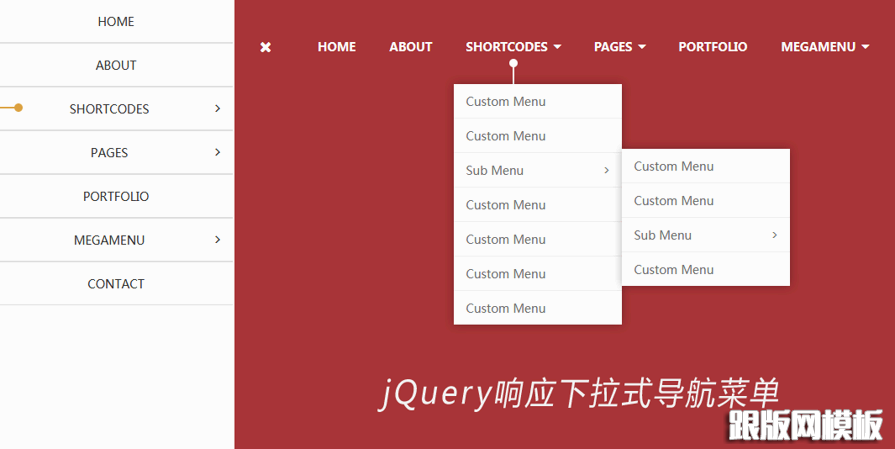
Task: Open PORTFOLIO in top navbar
Action: pos(712,47)
